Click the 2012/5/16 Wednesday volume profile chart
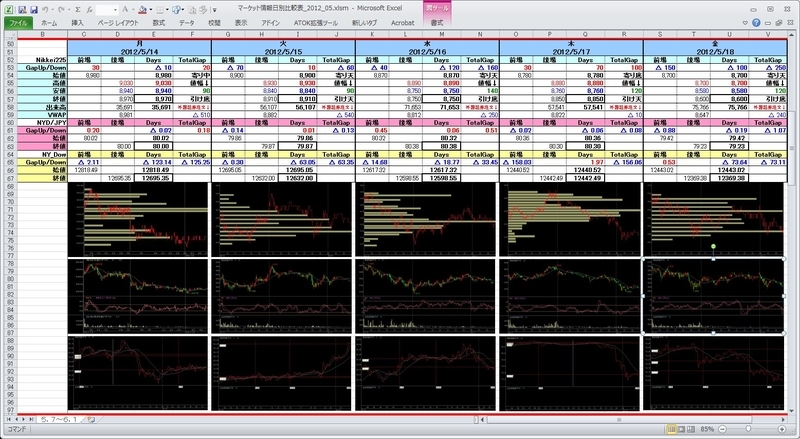800x439 pixels. point(426,220)
